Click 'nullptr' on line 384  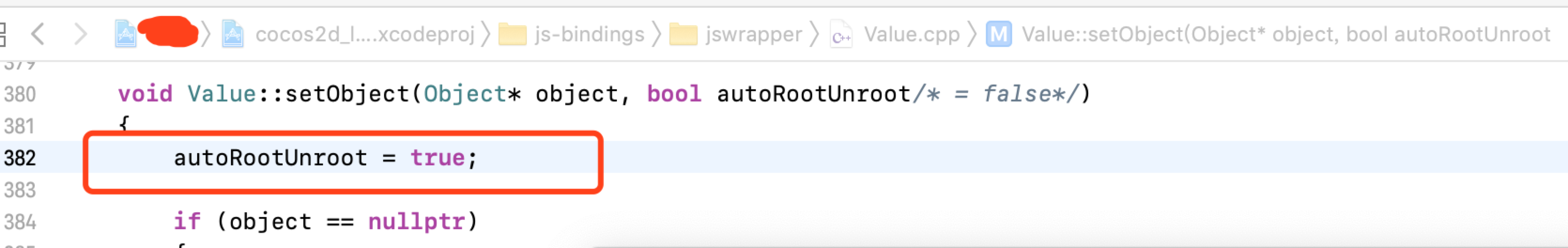(x=417, y=222)
